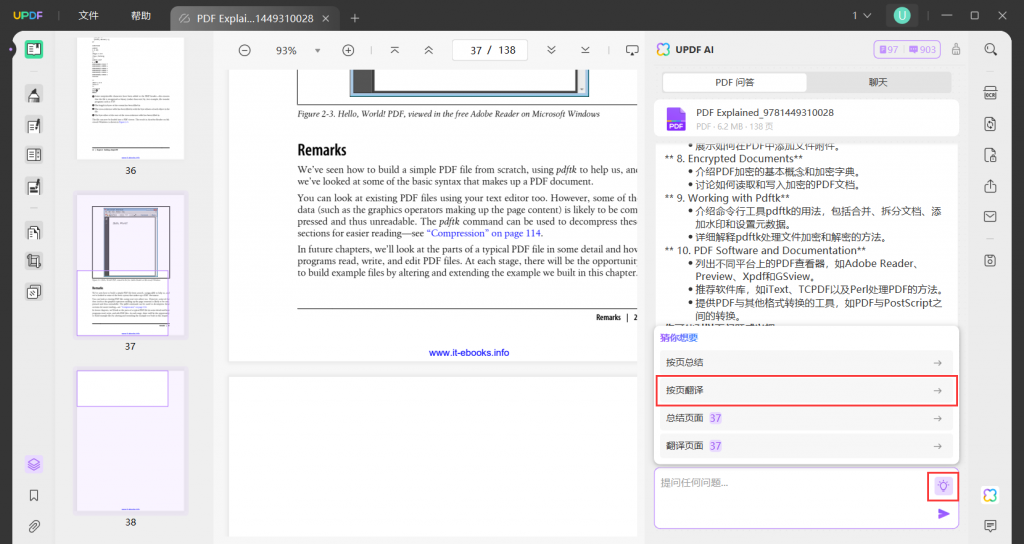The image size is (1024, 544).
Task: Run OCR text recognition
Action: (991, 93)
